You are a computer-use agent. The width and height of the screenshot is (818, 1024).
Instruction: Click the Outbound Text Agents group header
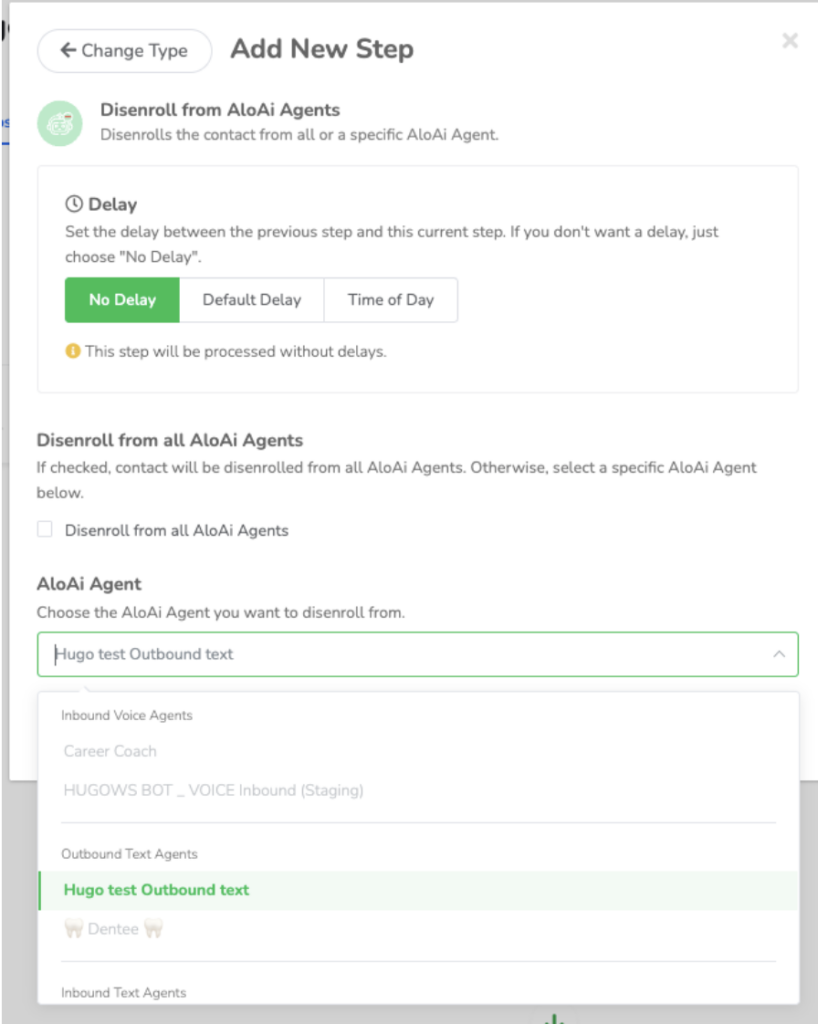[x=129, y=854]
